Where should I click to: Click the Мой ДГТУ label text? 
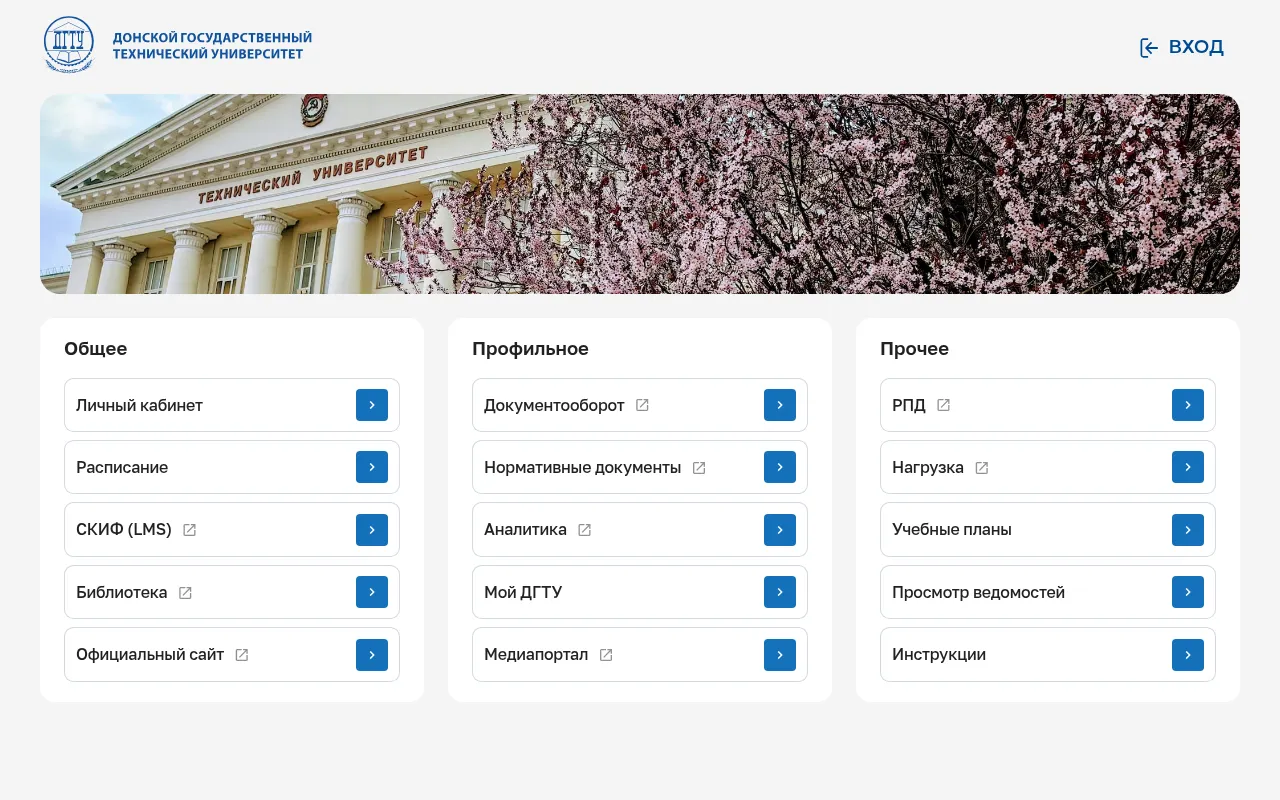coord(523,592)
